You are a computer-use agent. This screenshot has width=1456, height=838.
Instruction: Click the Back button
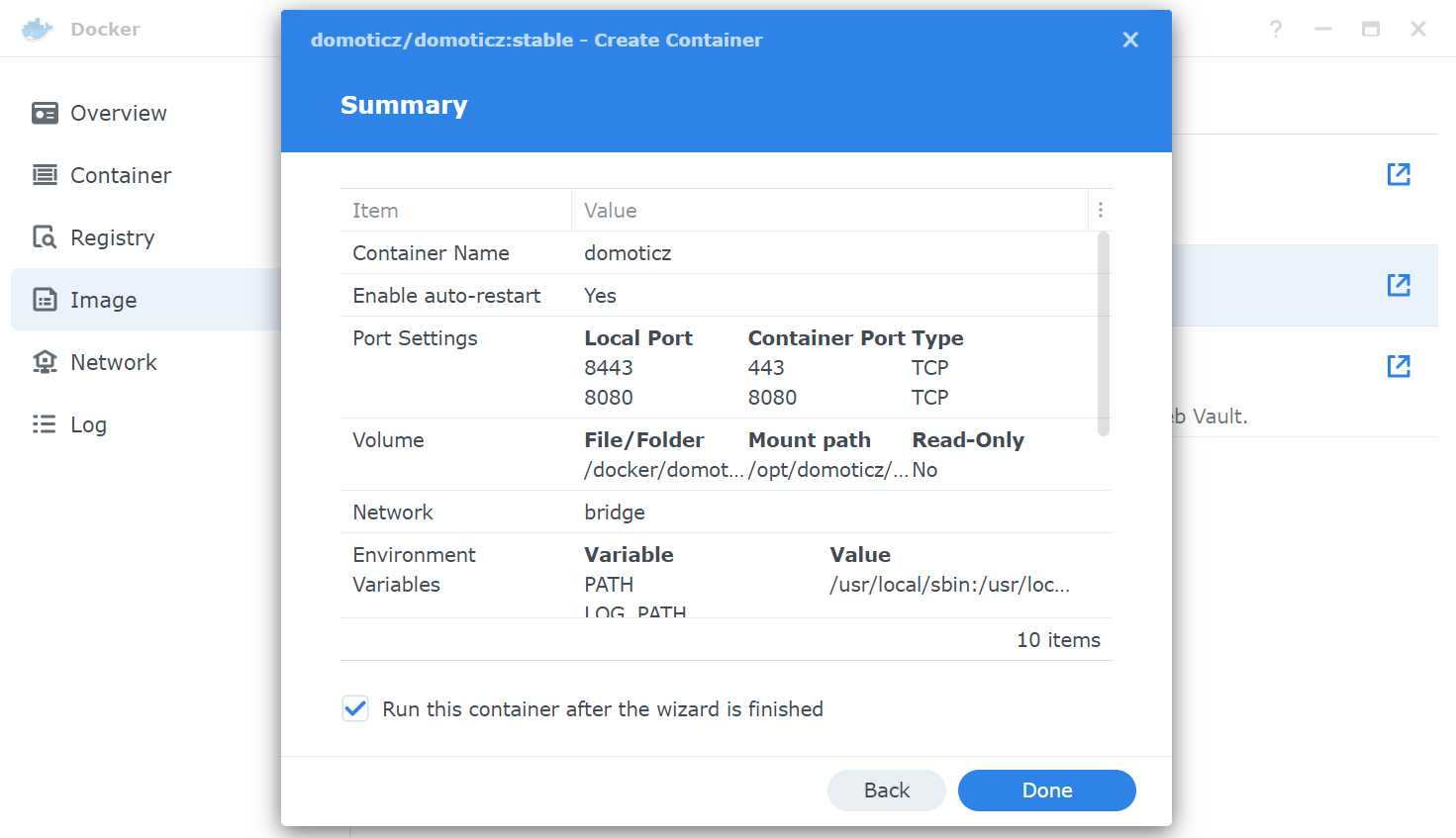pyautogui.click(x=887, y=791)
